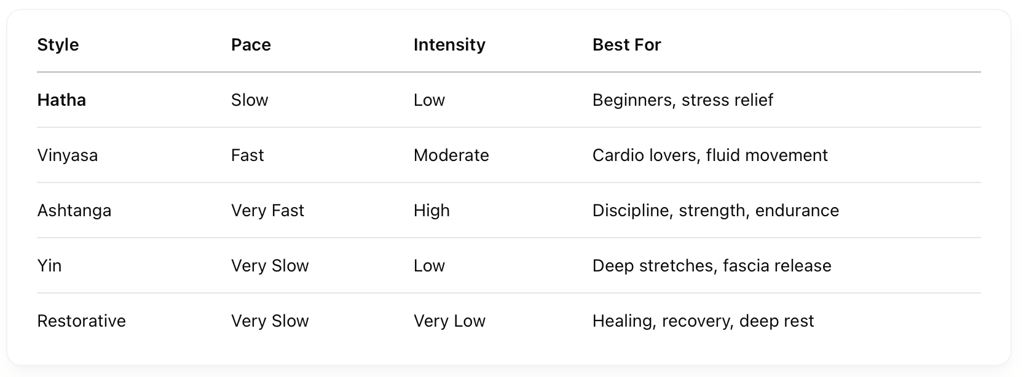The width and height of the screenshot is (1024, 377).
Task: Click the Pace column header
Action: coord(251,45)
